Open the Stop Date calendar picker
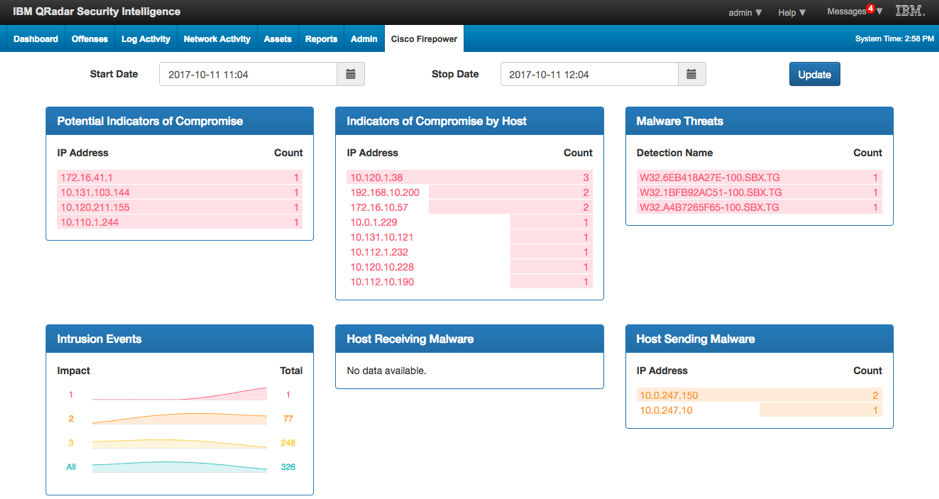This screenshot has height=499, width=939. [692, 75]
